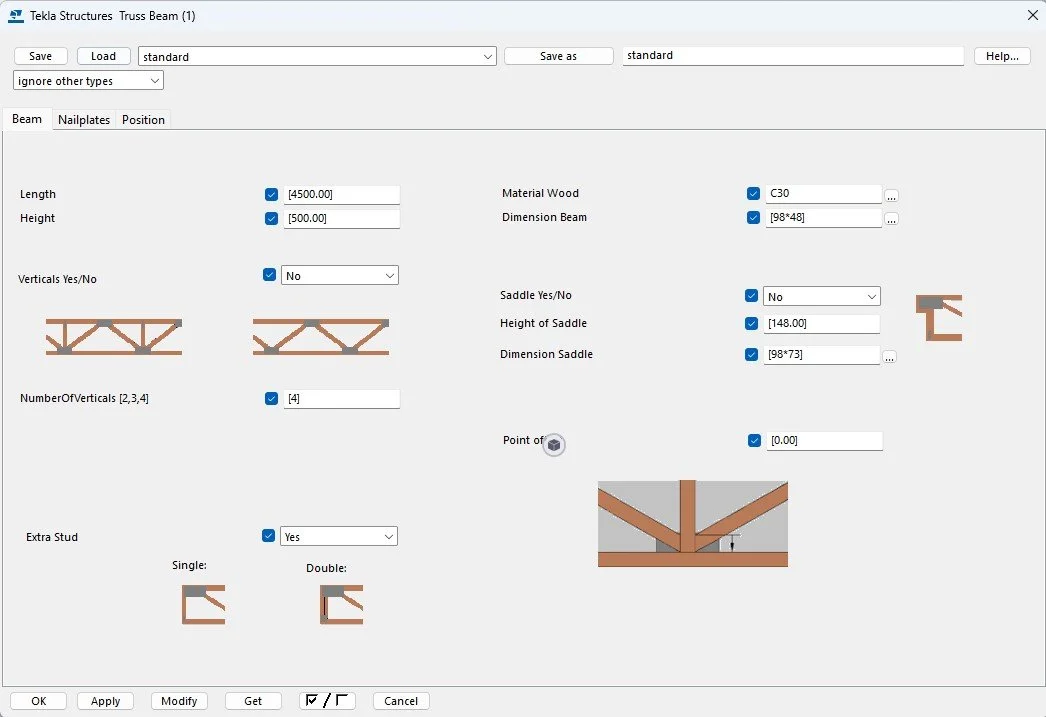Switch to the Position tab
Image resolution: width=1046 pixels, height=717 pixels.
point(143,119)
